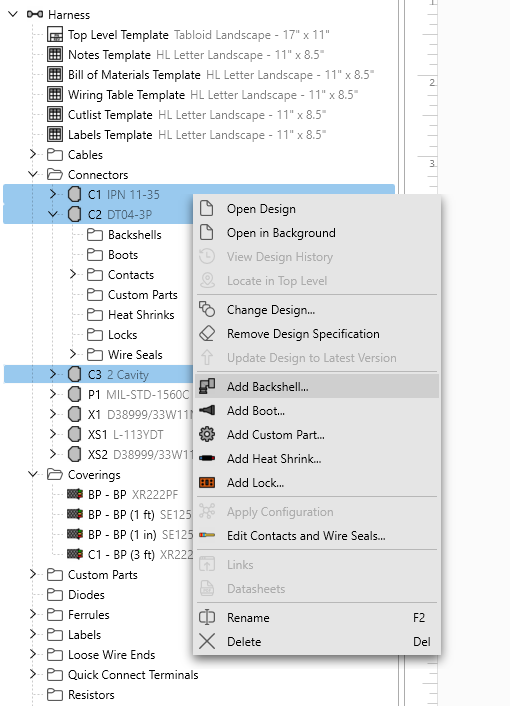Choose Open in Background menu entry
Screen dimensions: 510x706
(x=317, y=233)
